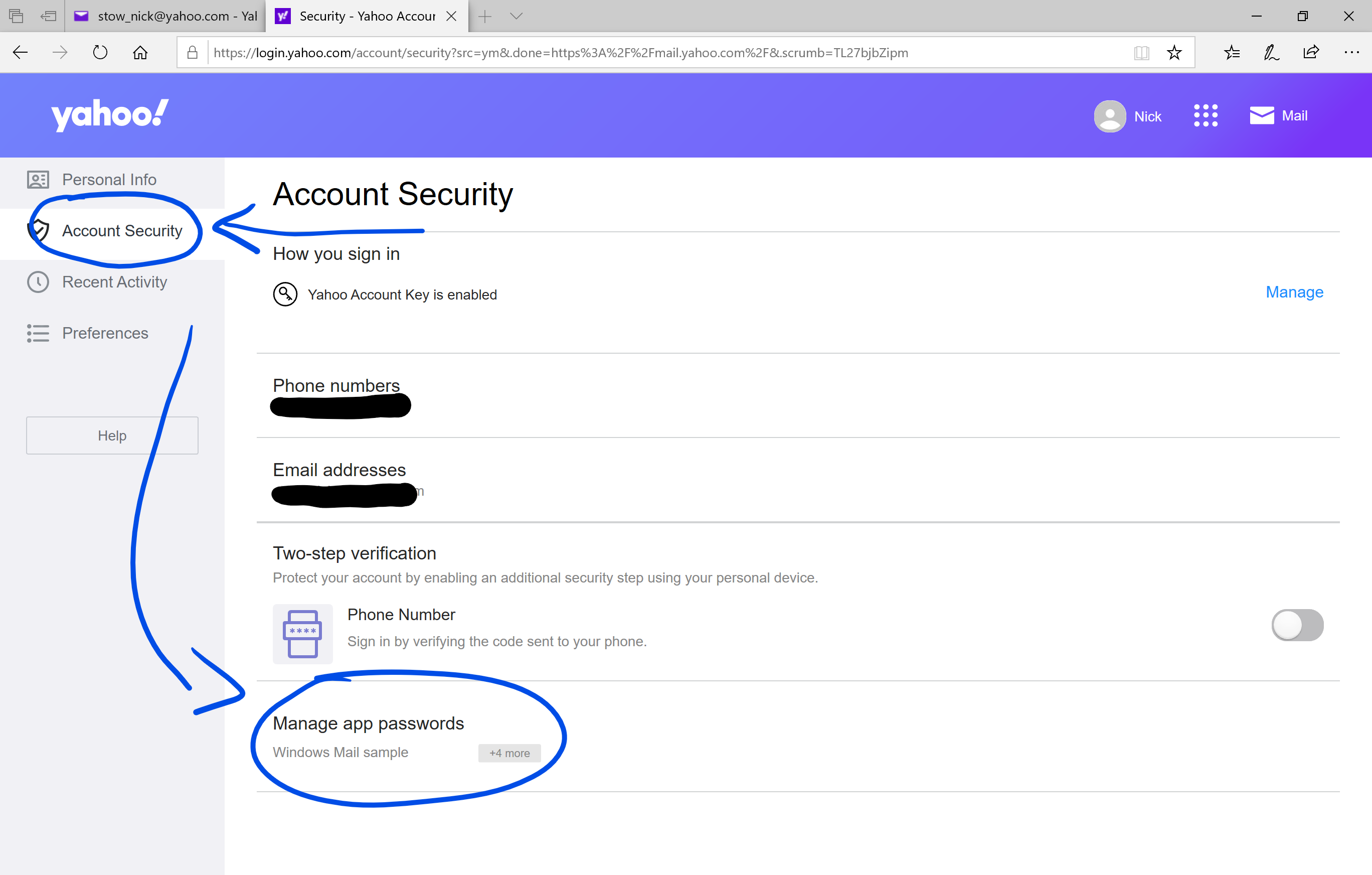This screenshot has height=875, width=1372.
Task: Toggle Phone Number two-step verification switch
Action: (x=1297, y=625)
